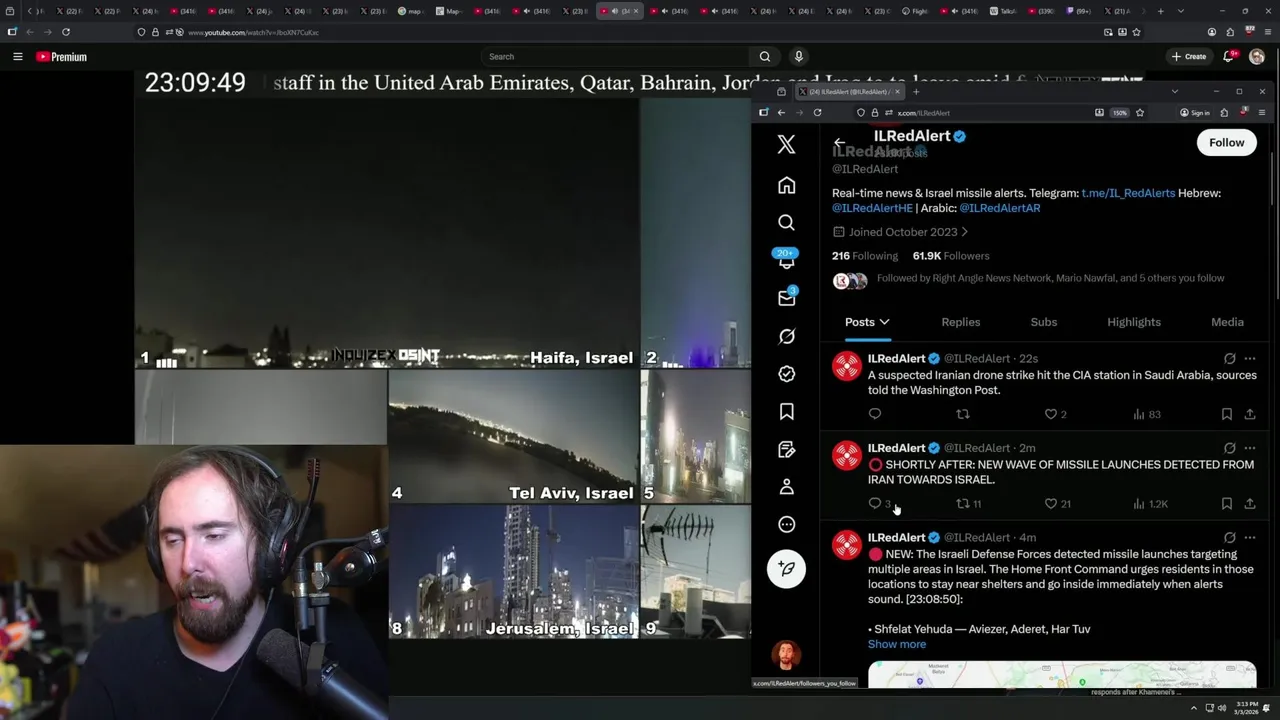Switch to the Media tab
This screenshot has height=720, width=1280.
(x=1227, y=322)
